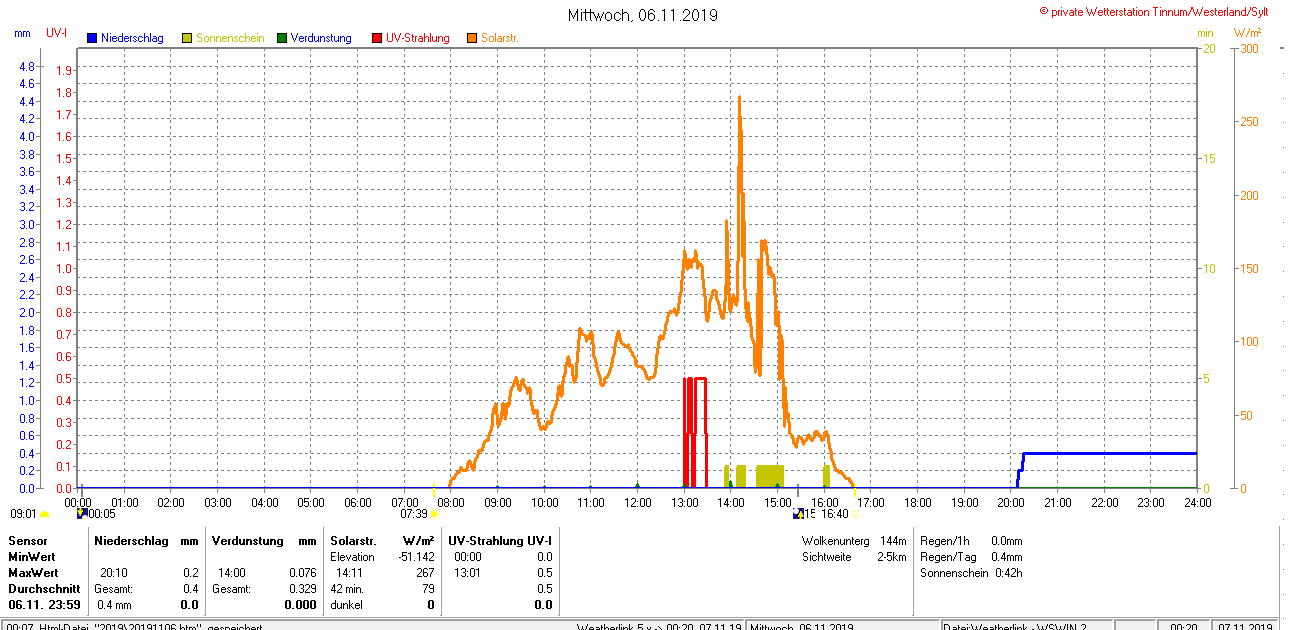Click the Sichtweite 2-5km entry
The image size is (1310, 630).
(x=854, y=557)
